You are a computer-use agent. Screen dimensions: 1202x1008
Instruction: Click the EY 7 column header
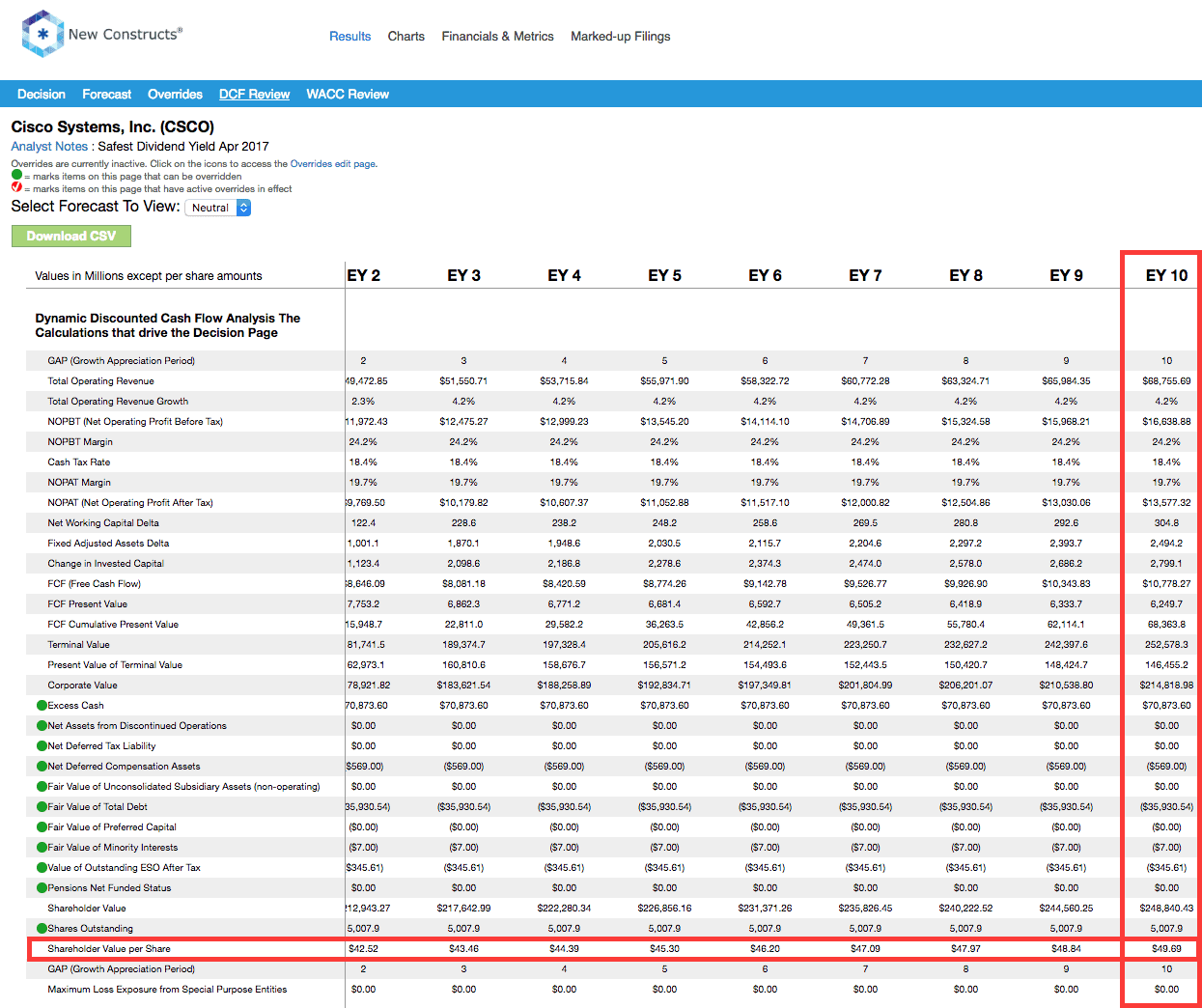(x=866, y=276)
